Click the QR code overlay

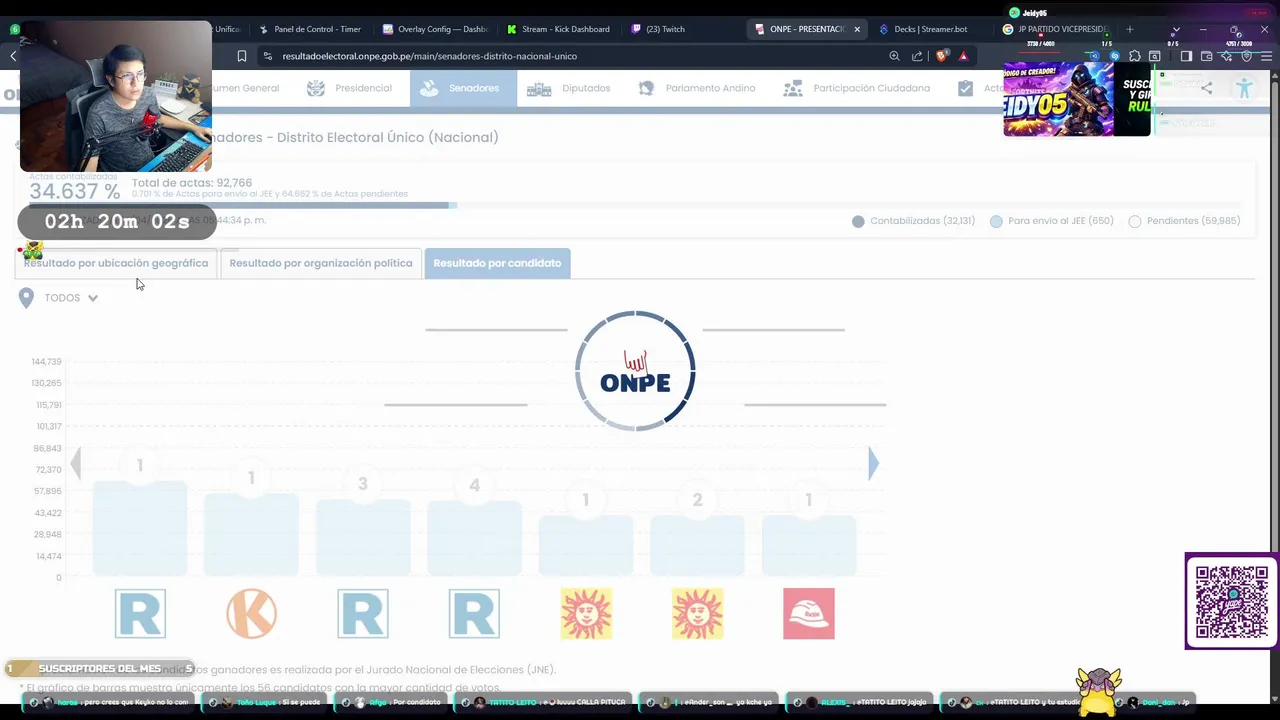(x=1232, y=601)
